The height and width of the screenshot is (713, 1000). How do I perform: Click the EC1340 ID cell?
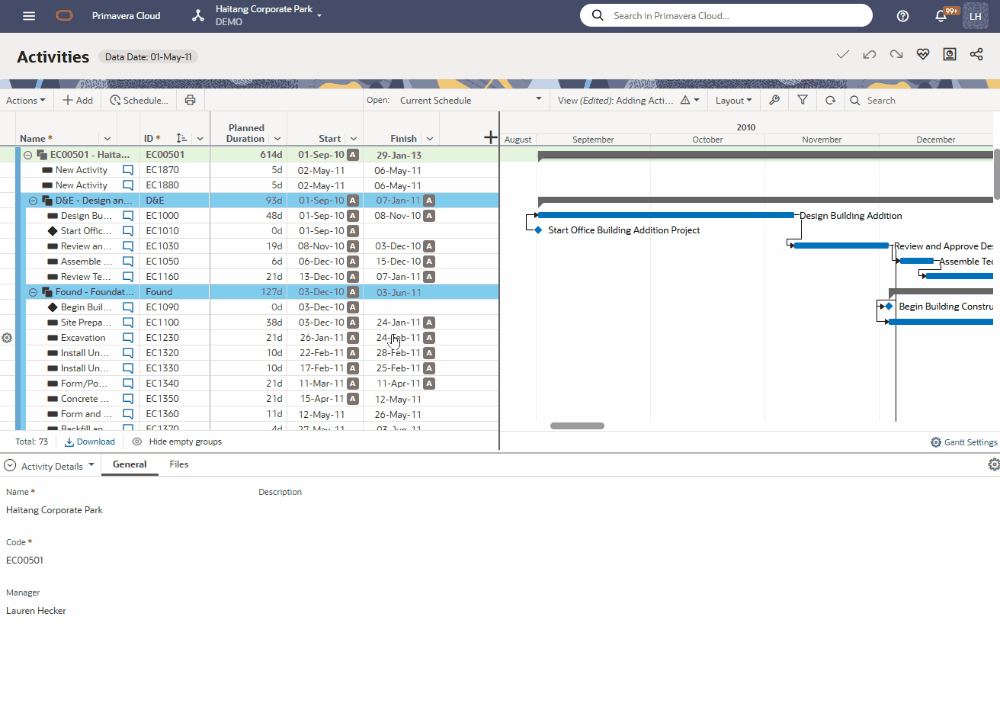coord(162,383)
